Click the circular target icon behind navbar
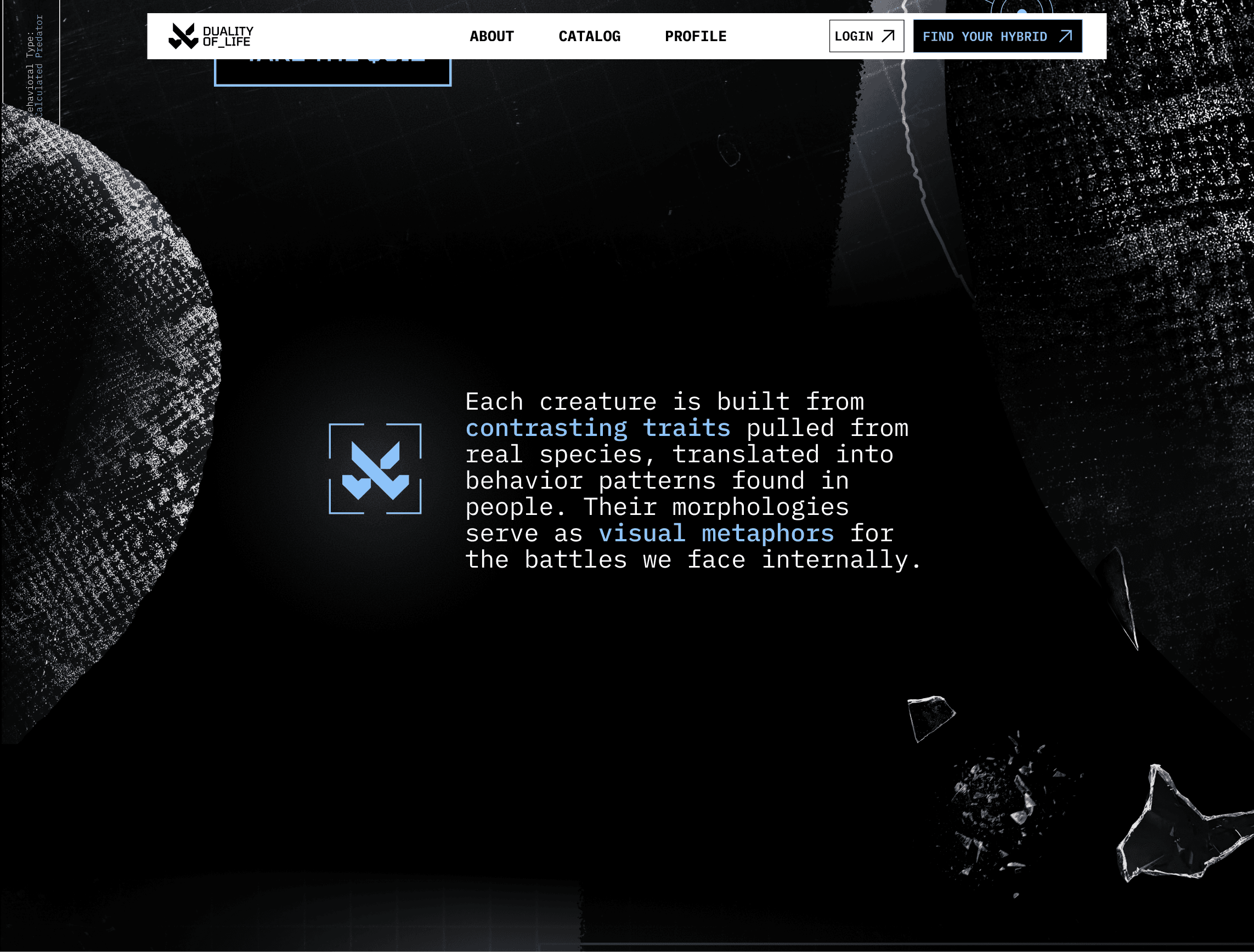 tap(1021, 8)
